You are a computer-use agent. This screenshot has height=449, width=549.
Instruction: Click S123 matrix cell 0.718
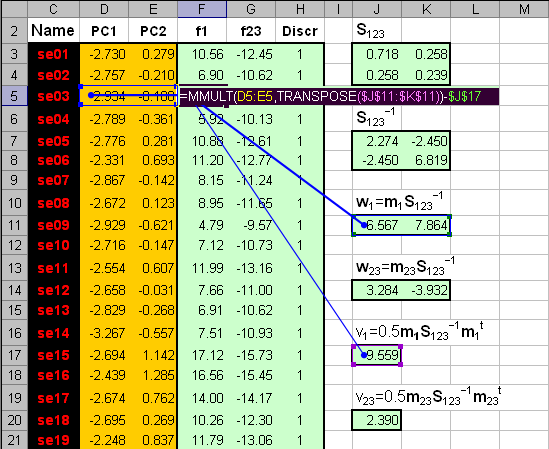(377, 54)
